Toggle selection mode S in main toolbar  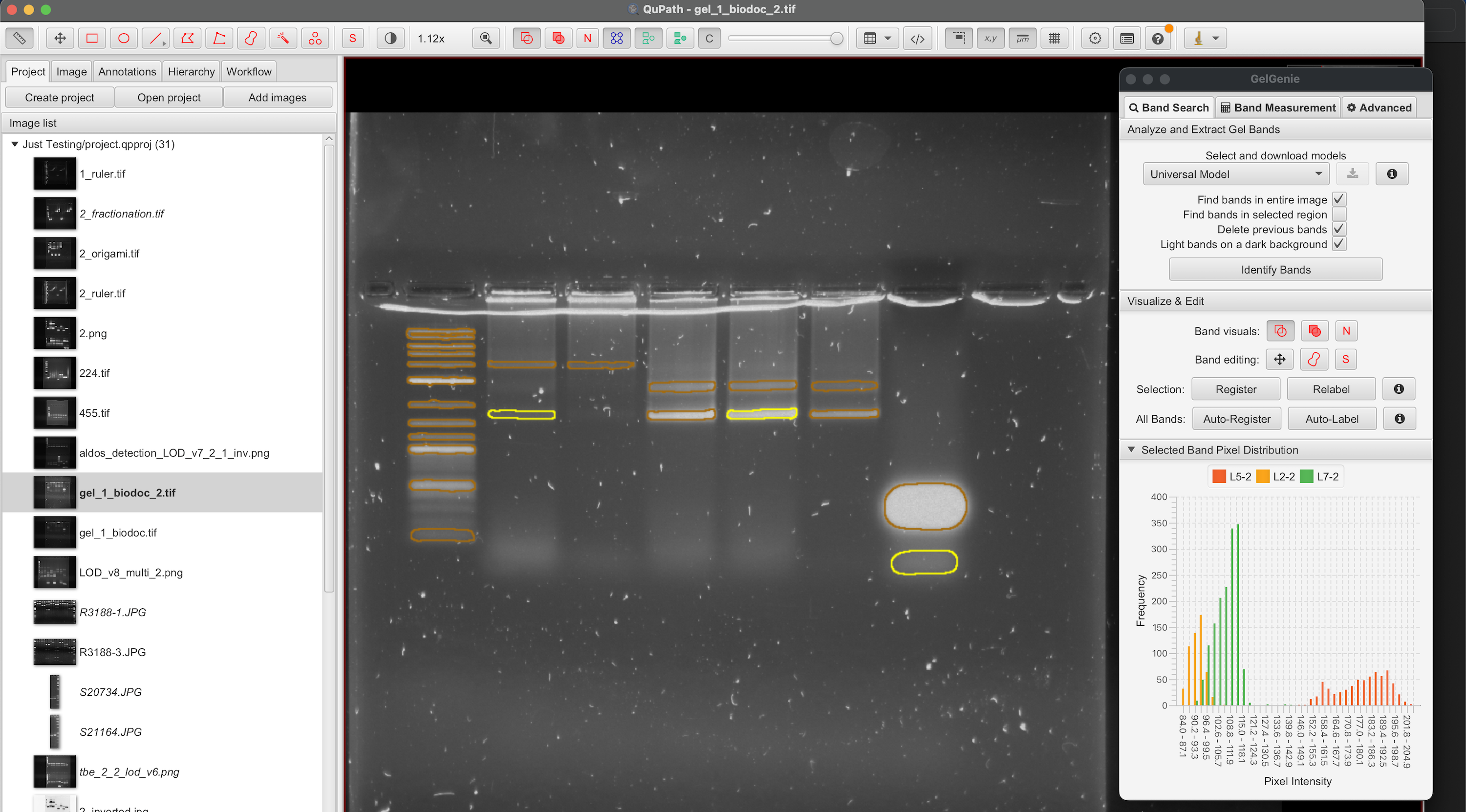pyautogui.click(x=353, y=38)
